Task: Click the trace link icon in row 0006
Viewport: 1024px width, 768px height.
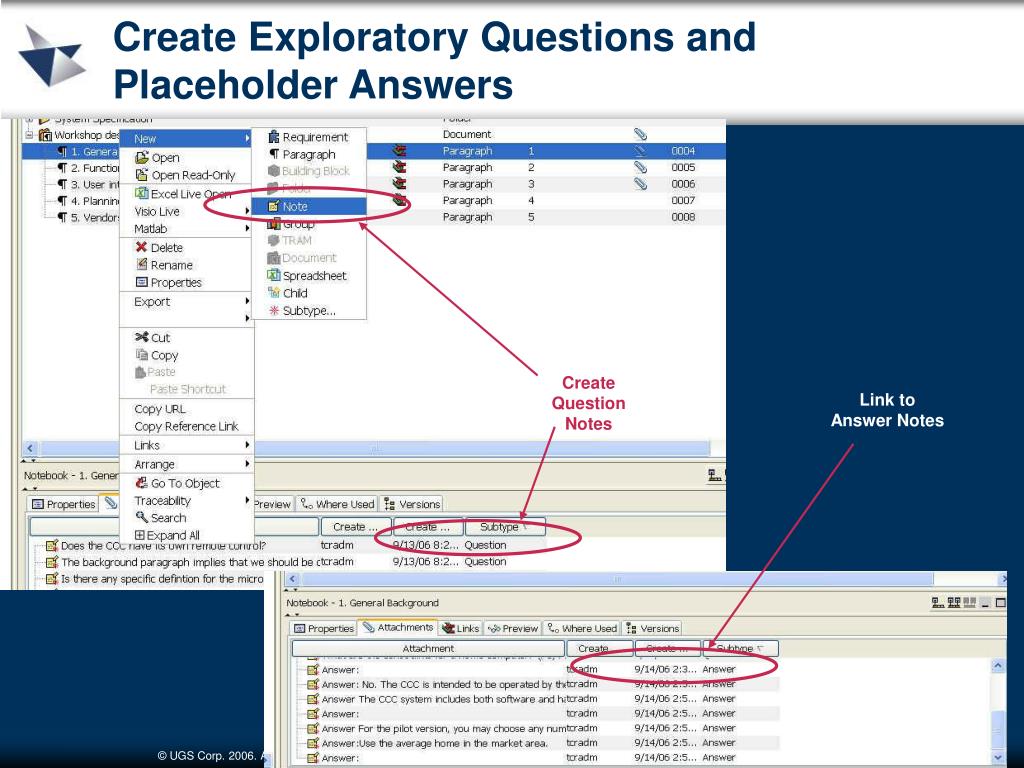Action: pyautogui.click(x=400, y=184)
